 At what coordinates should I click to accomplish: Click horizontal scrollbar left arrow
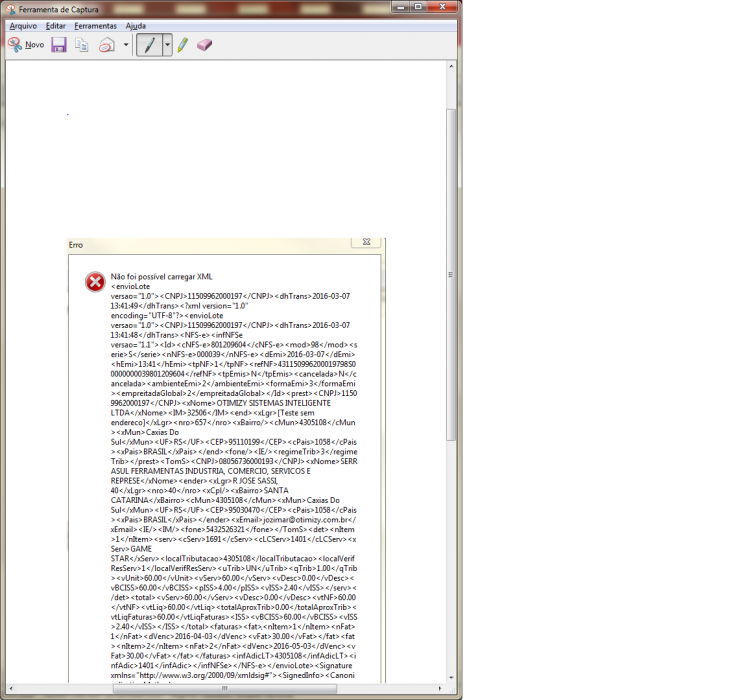click(x=11, y=688)
